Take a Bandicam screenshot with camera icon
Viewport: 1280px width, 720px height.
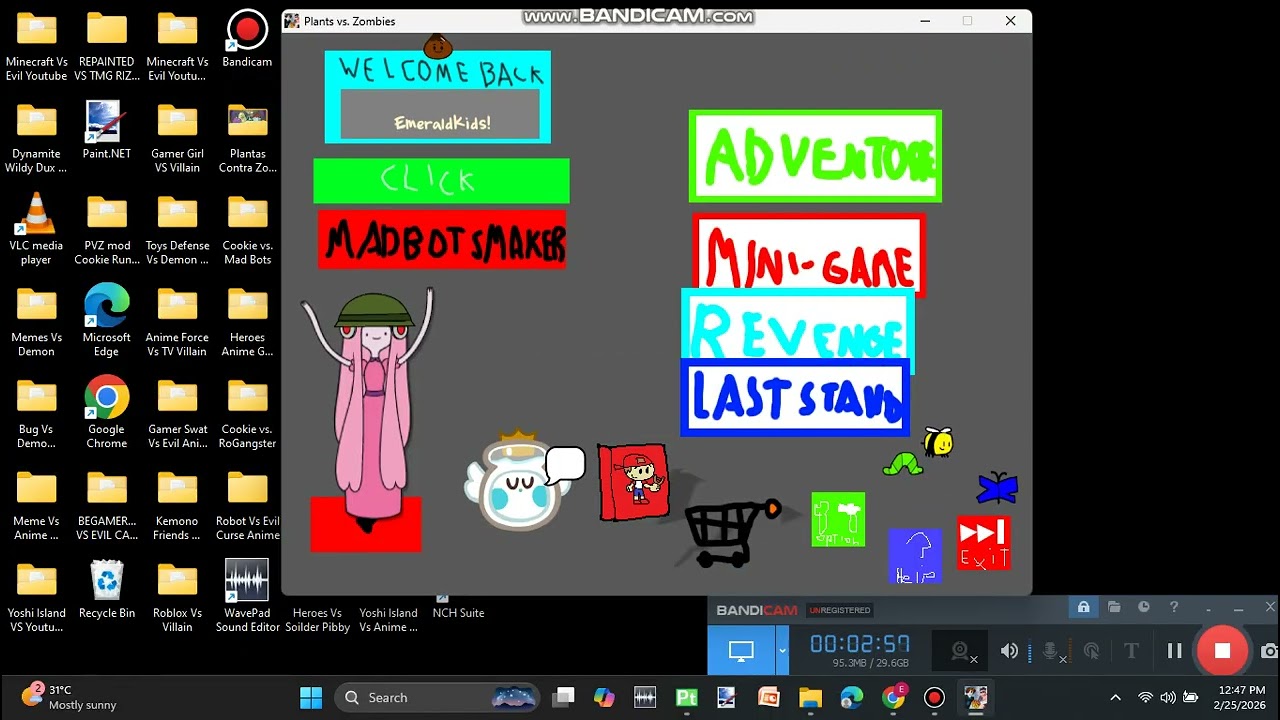click(x=1269, y=651)
